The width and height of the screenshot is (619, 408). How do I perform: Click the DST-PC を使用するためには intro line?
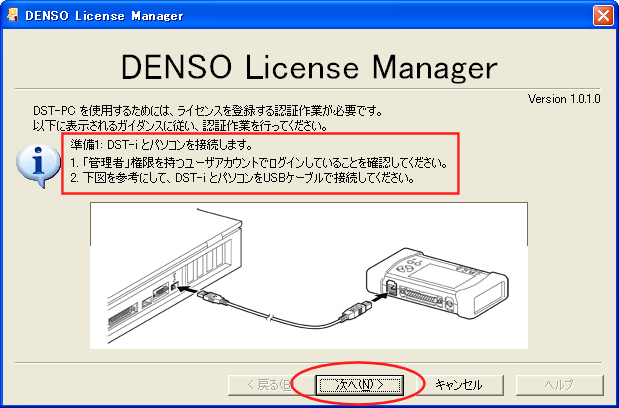208,111
